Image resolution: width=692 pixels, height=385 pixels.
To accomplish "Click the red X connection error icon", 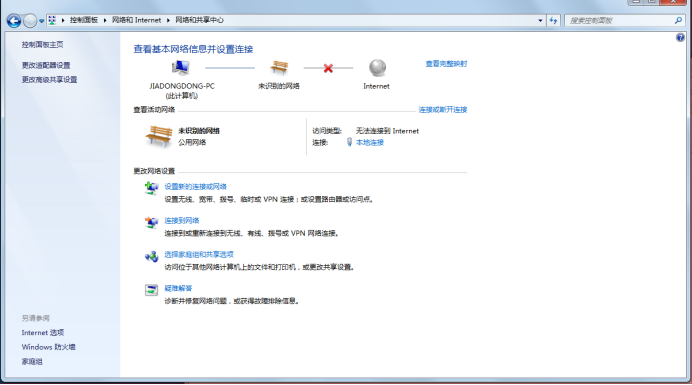I will 328,68.
